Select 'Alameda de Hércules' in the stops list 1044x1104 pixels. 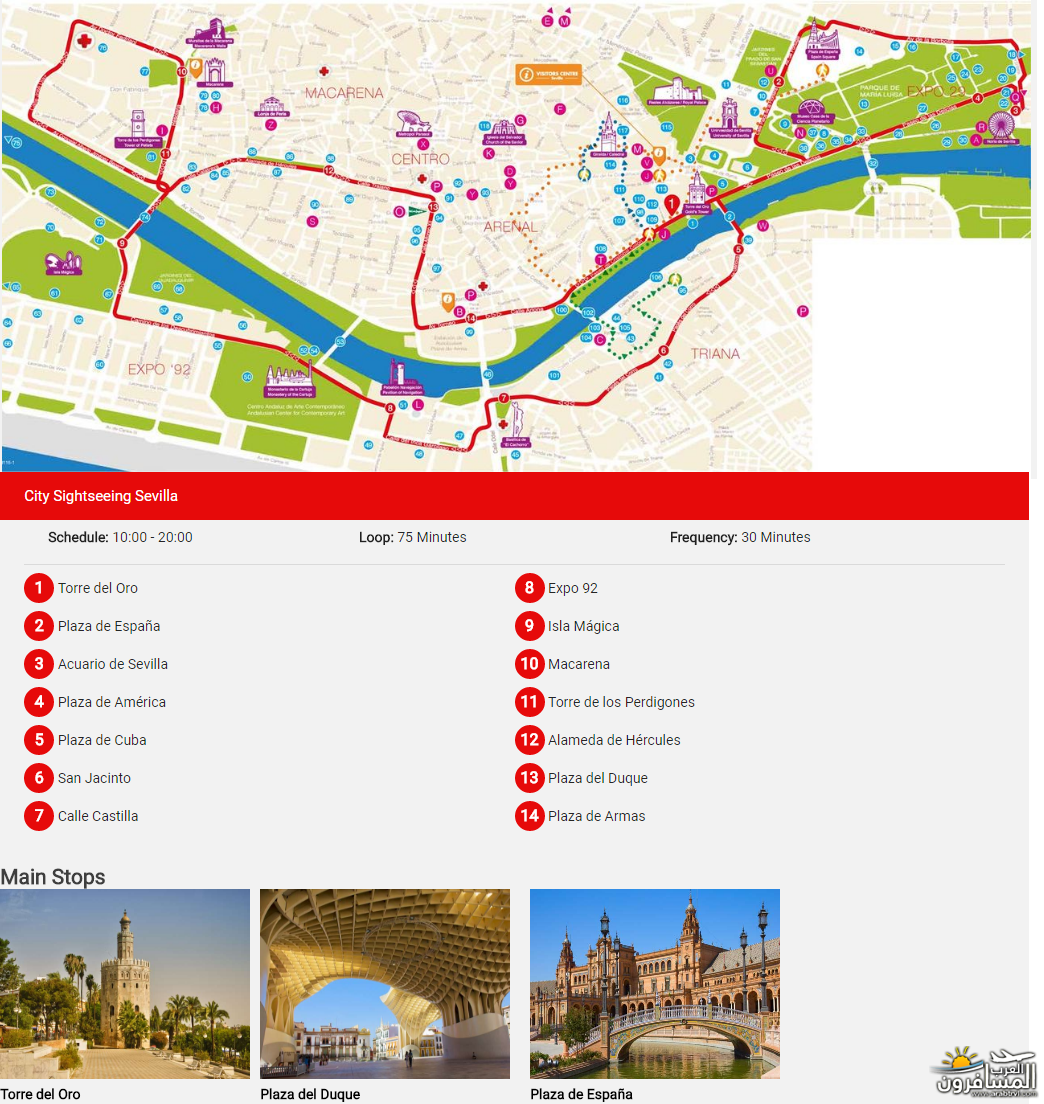click(615, 740)
